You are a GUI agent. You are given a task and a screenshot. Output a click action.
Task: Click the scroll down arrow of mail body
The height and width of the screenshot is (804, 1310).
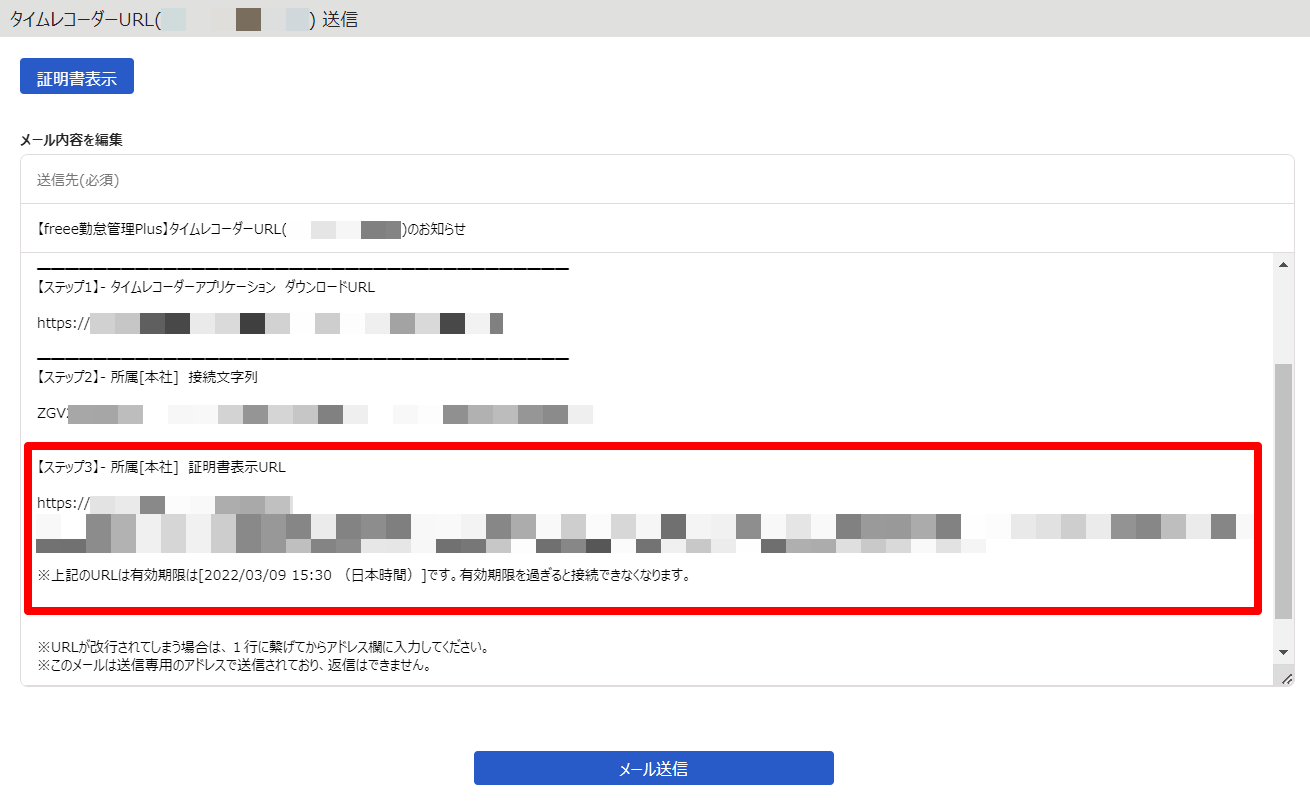(x=1283, y=652)
